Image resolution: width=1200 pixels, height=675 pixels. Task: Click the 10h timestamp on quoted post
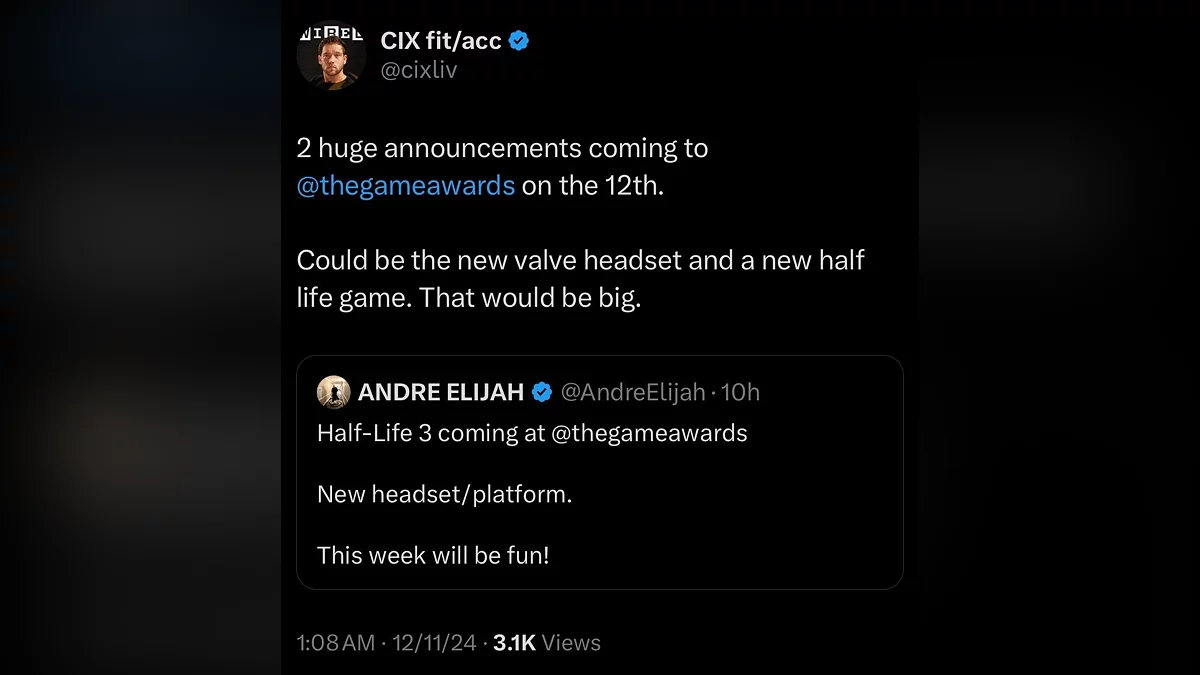[x=741, y=392]
